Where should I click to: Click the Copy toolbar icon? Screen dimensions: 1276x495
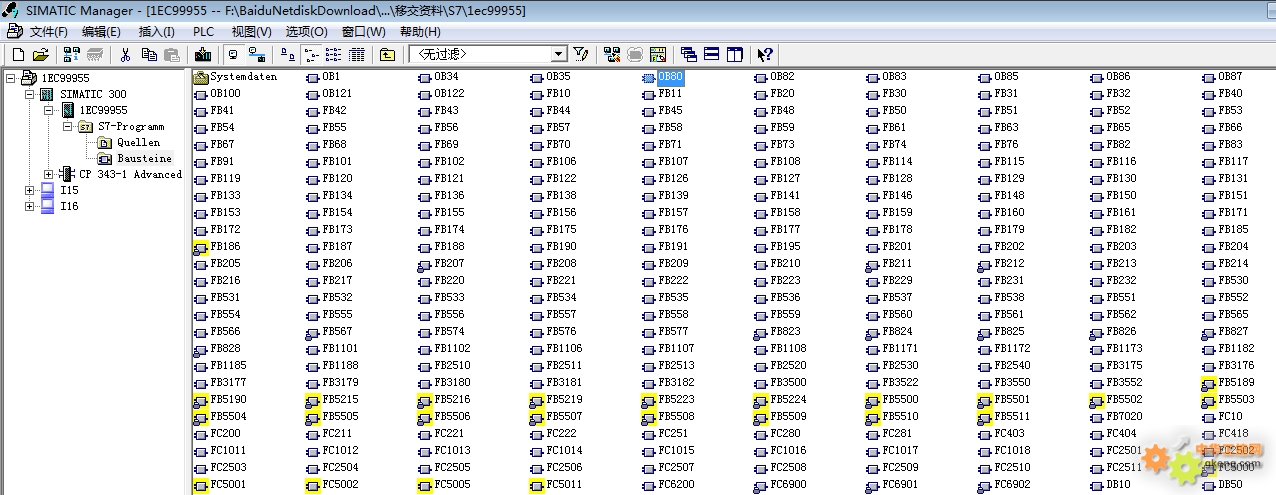[x=149, y=54]
